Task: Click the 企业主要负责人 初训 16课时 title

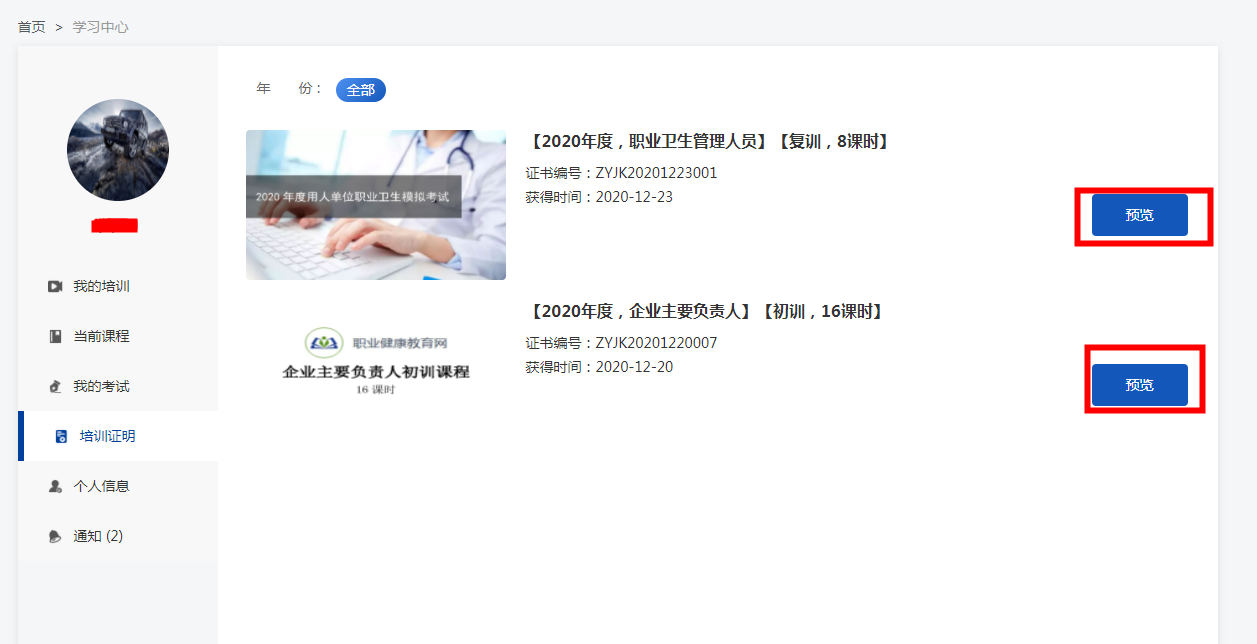Action: coord(706,312)
